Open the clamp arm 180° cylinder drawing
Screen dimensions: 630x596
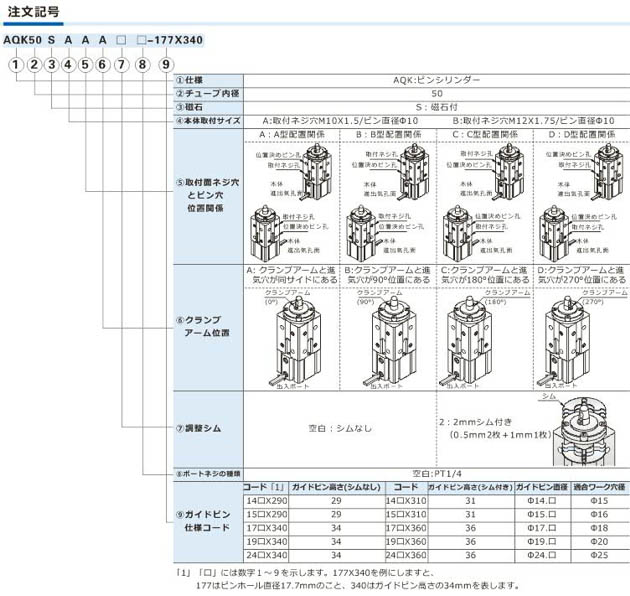point(467,342)
